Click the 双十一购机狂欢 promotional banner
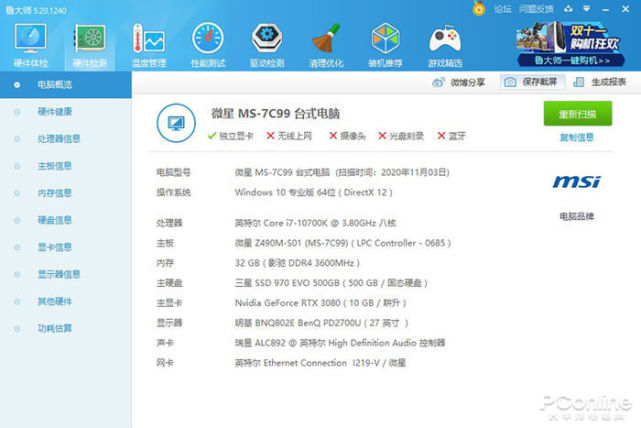 point(570,44)
